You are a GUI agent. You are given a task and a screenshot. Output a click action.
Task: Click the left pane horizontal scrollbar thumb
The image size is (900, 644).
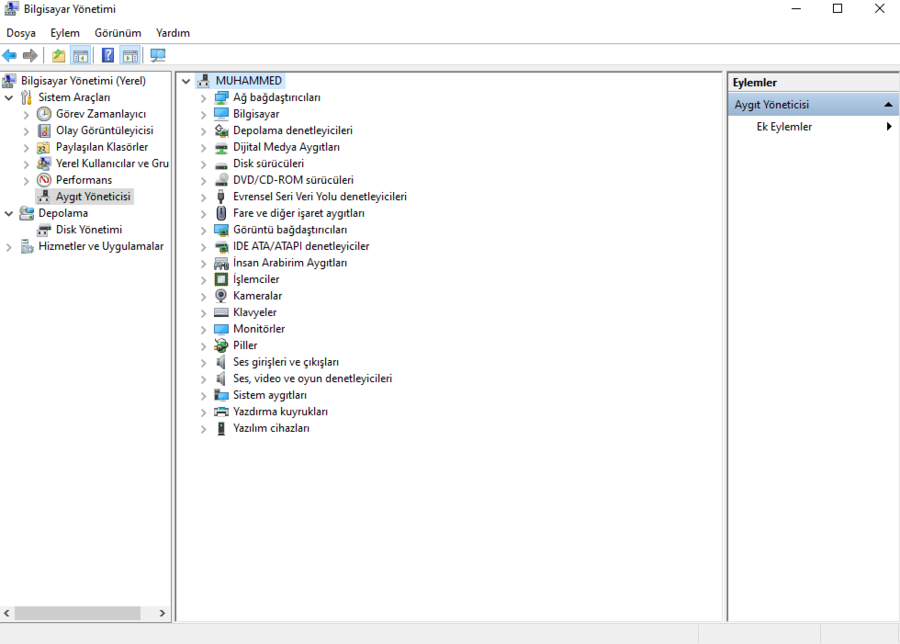[77, 614]
